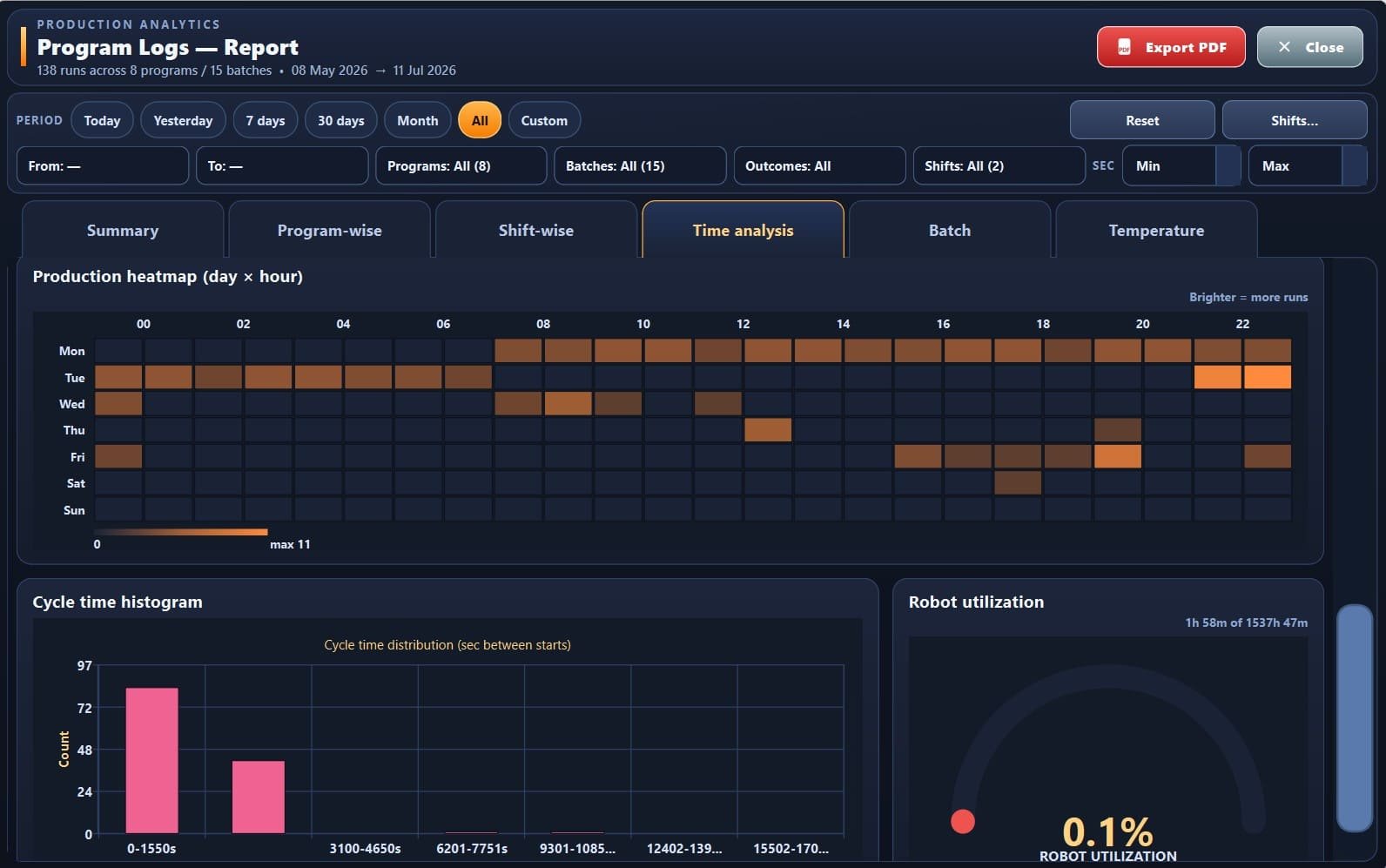Image resolution: width=1386 pixels, height=868 pixels.
Task: Click the Shifts... button
Action: [1295, 120]
